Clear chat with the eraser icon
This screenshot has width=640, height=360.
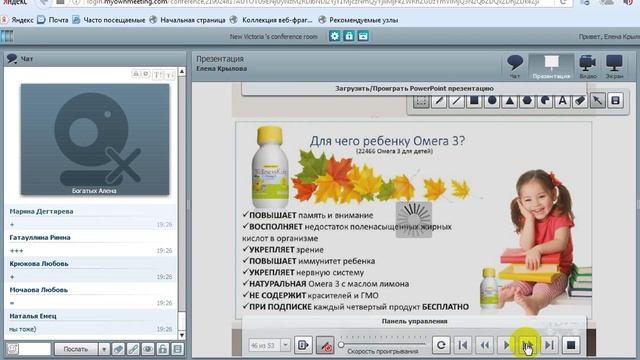(118, 349)
